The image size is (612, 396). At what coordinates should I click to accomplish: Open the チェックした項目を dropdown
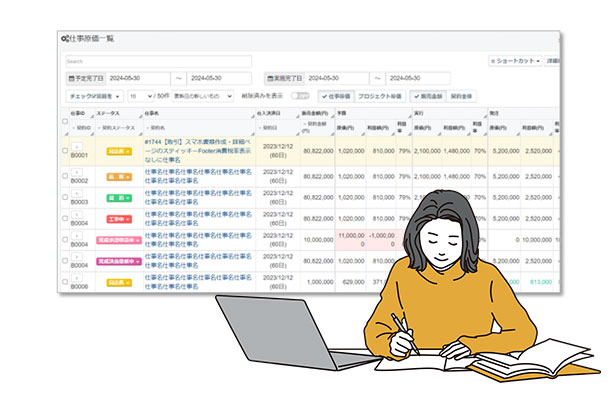pyautogui.click(x=94, y=96)
